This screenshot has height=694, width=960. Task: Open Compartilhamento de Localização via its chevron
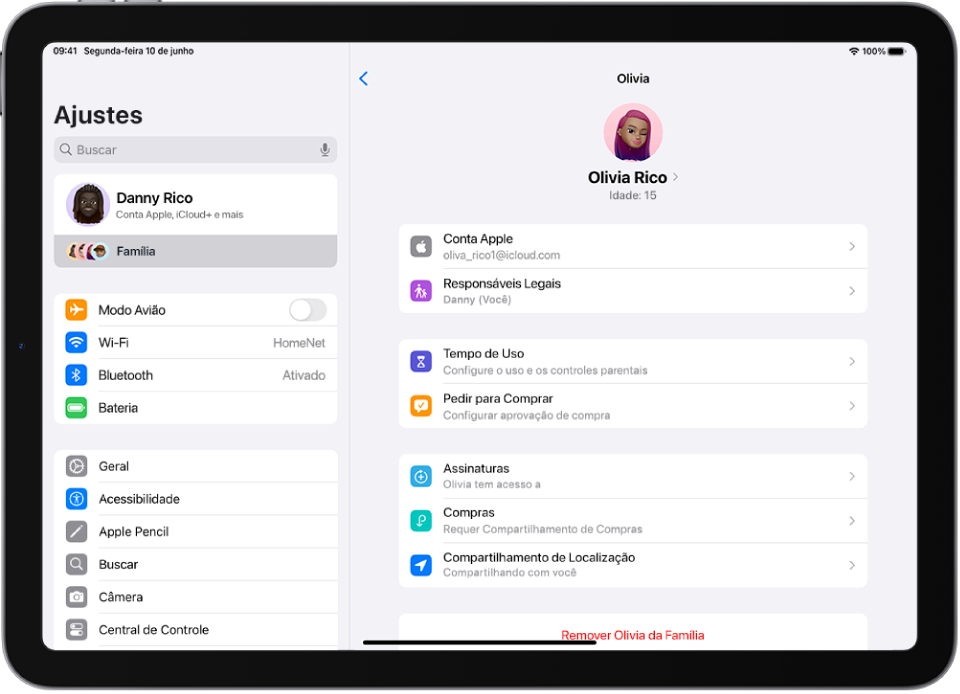(x=852, y=565)
